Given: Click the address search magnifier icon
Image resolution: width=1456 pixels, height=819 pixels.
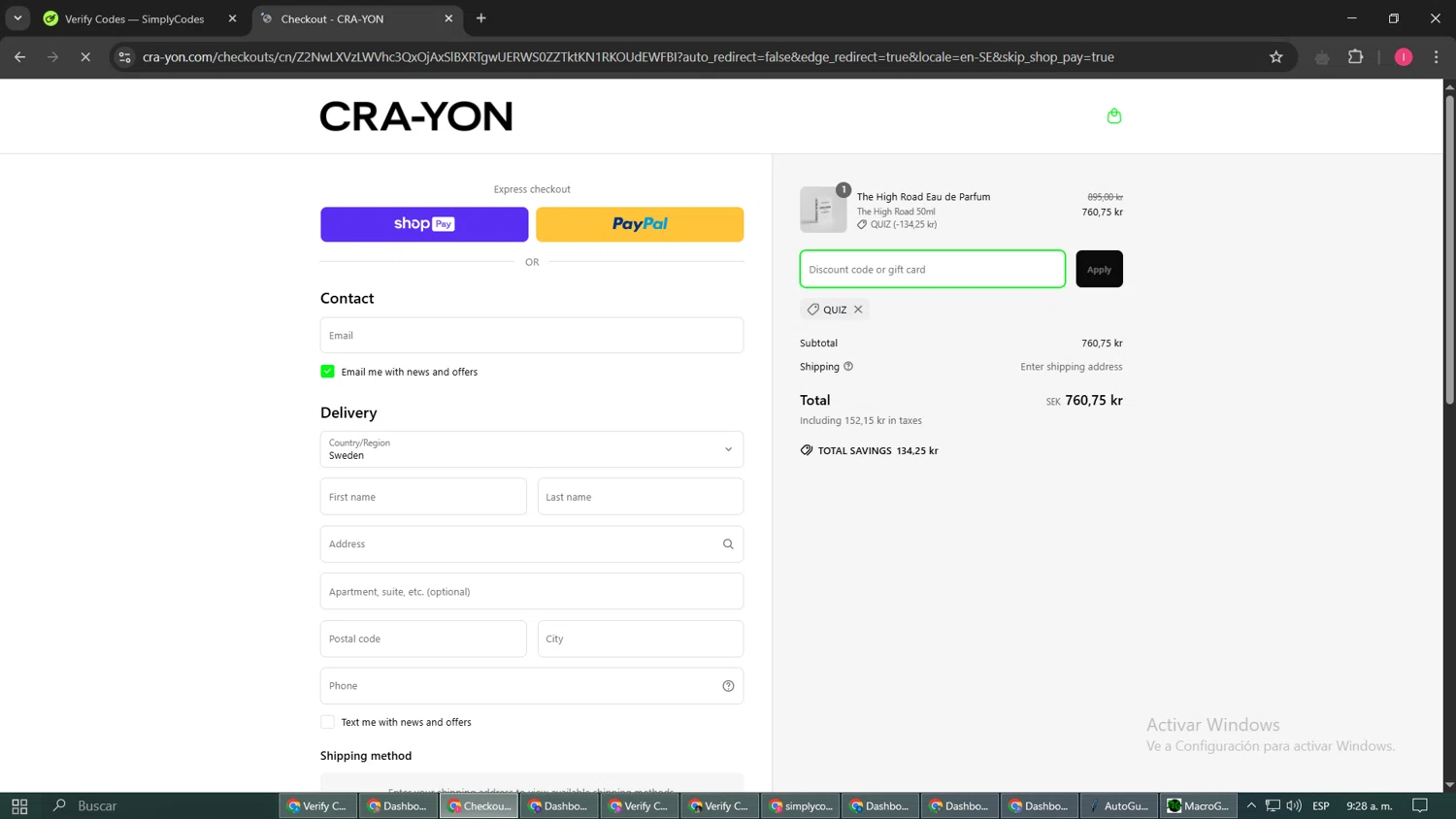Looking at the screenshot, I should point(728,544).
